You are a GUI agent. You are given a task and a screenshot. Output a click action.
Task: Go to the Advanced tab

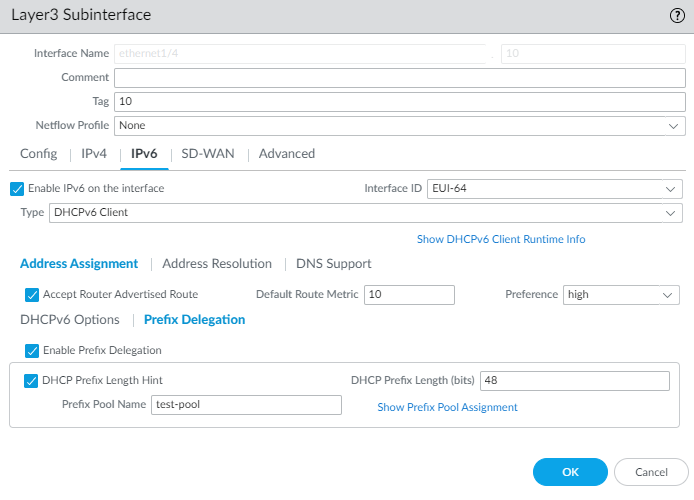(287, 154)
